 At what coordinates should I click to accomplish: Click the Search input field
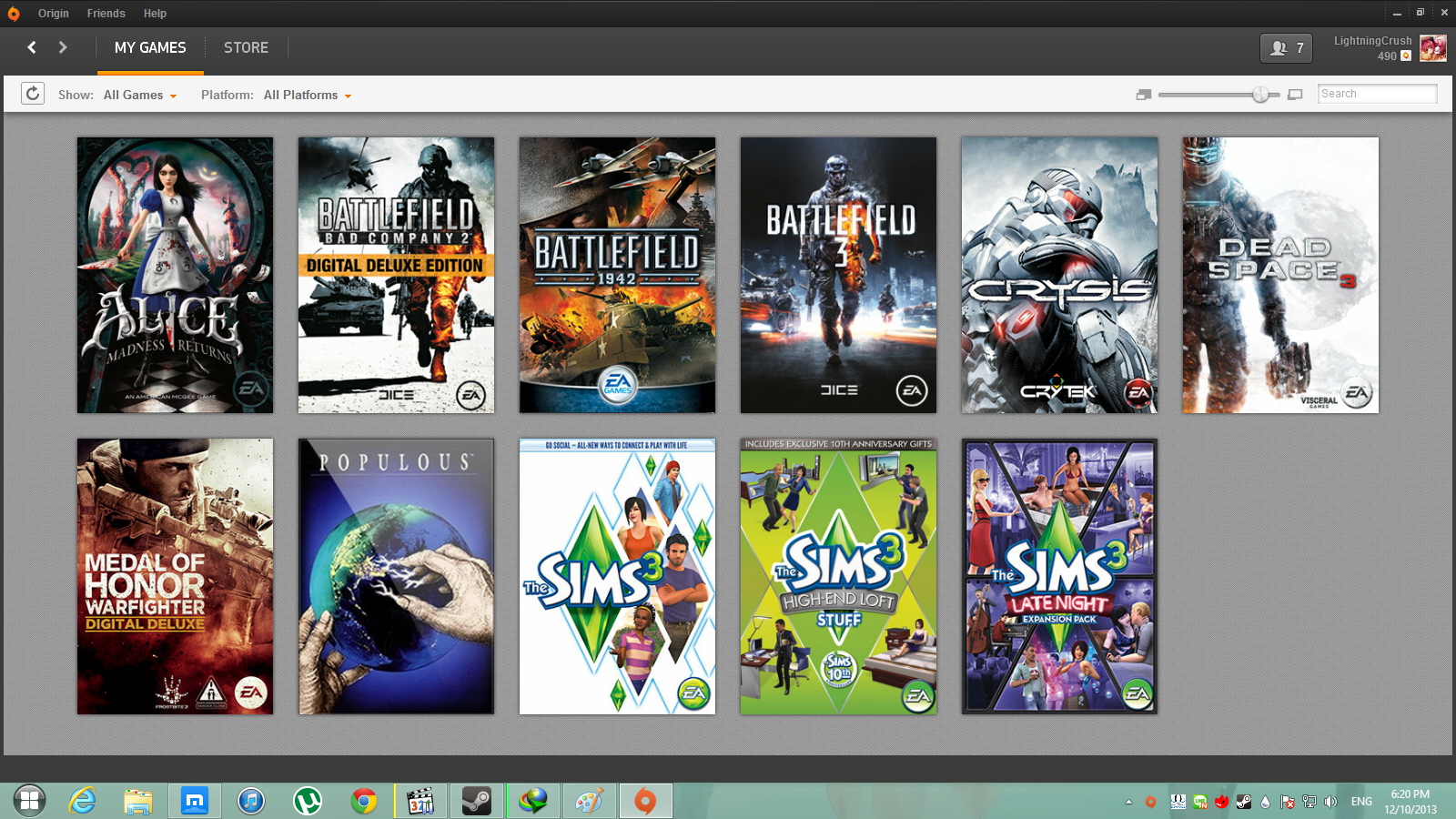(x=1377, y=94)
